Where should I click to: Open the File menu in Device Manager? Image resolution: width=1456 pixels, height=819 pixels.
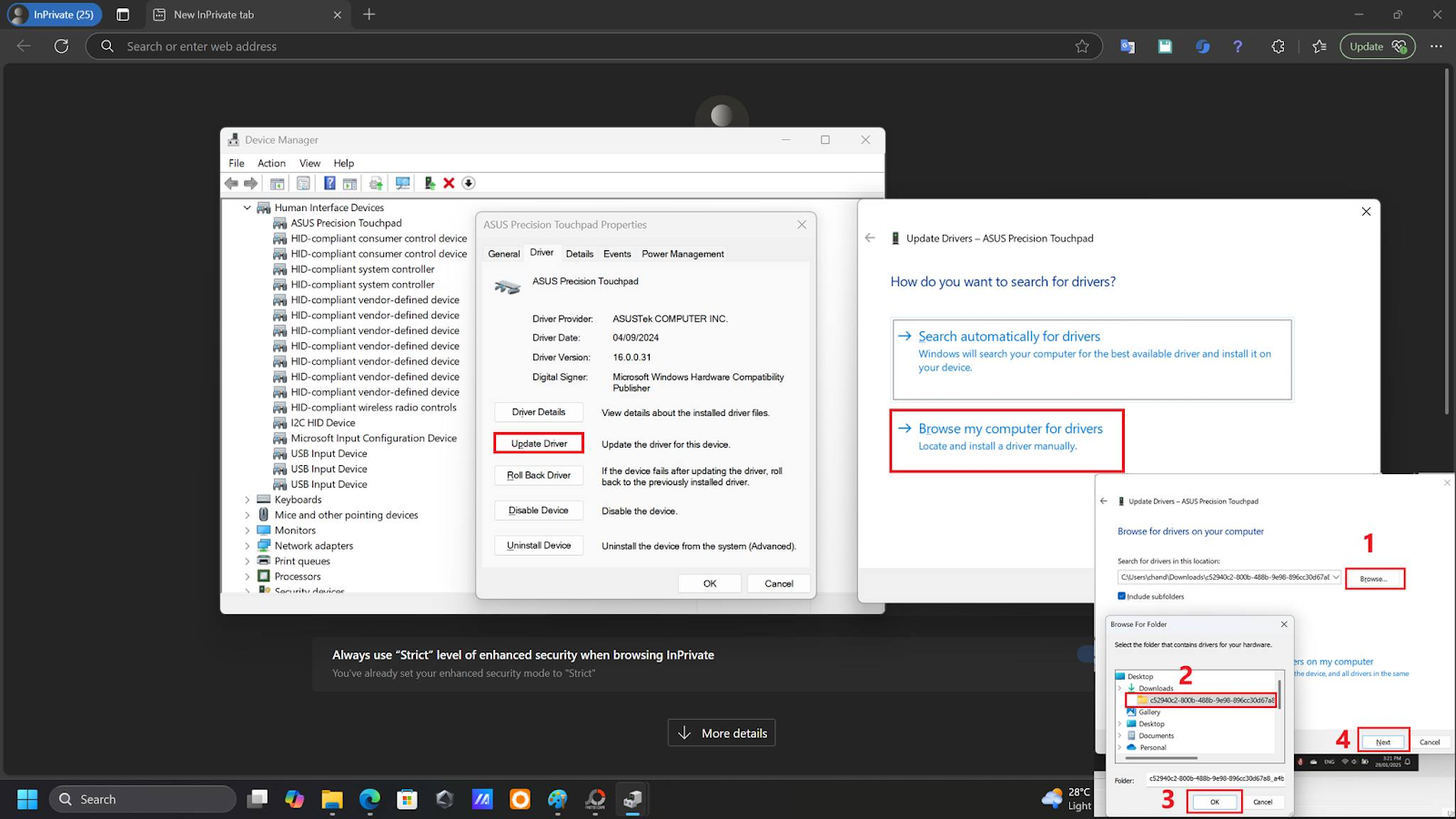coord(237,163)
